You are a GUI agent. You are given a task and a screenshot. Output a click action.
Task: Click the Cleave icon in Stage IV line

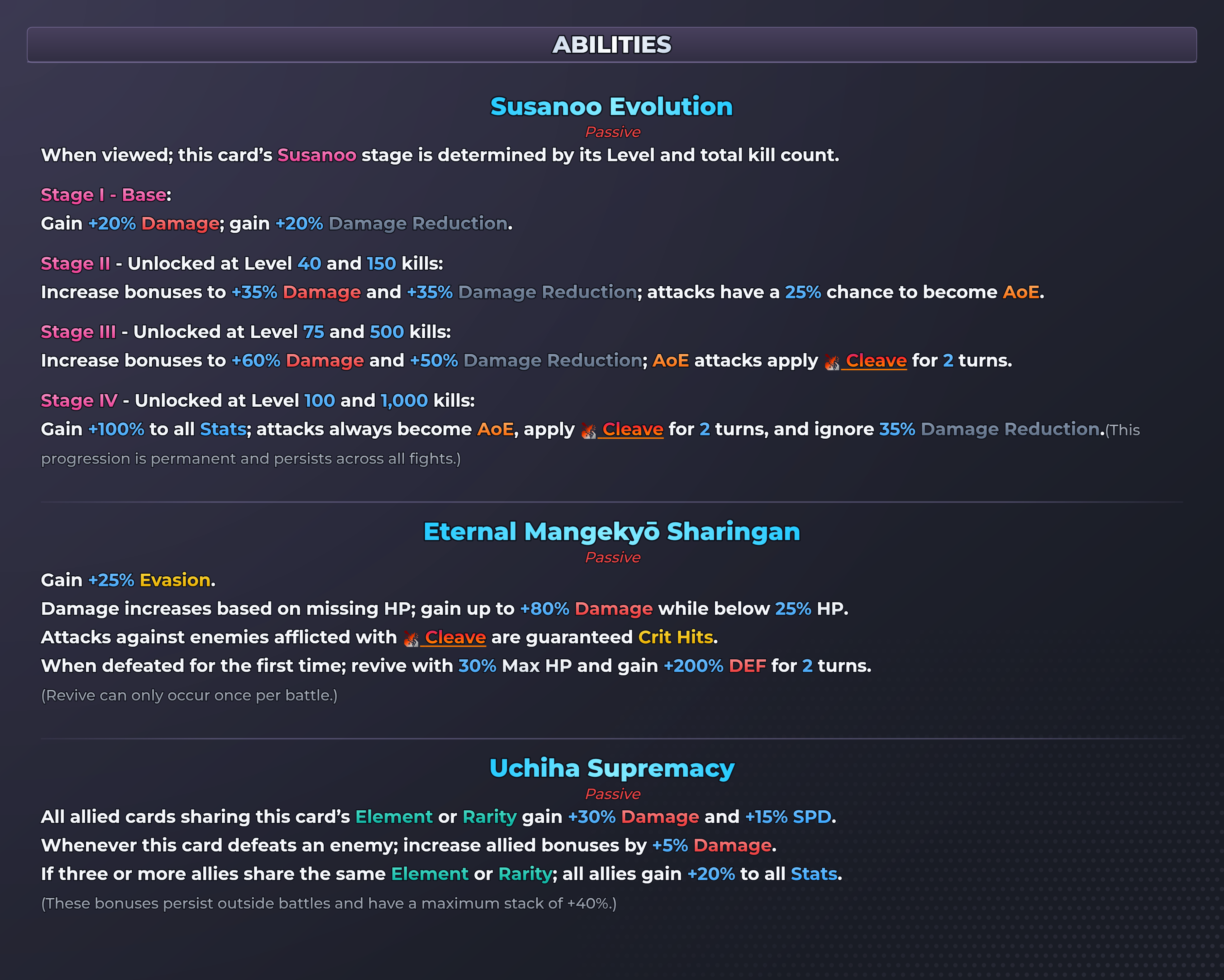[x=589, y=430]
